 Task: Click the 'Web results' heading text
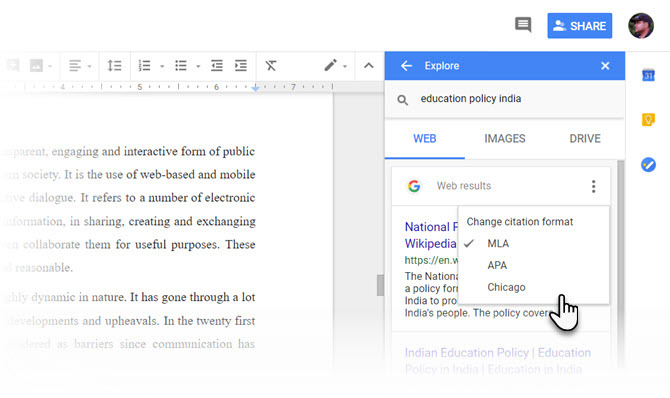coord(464,186)
